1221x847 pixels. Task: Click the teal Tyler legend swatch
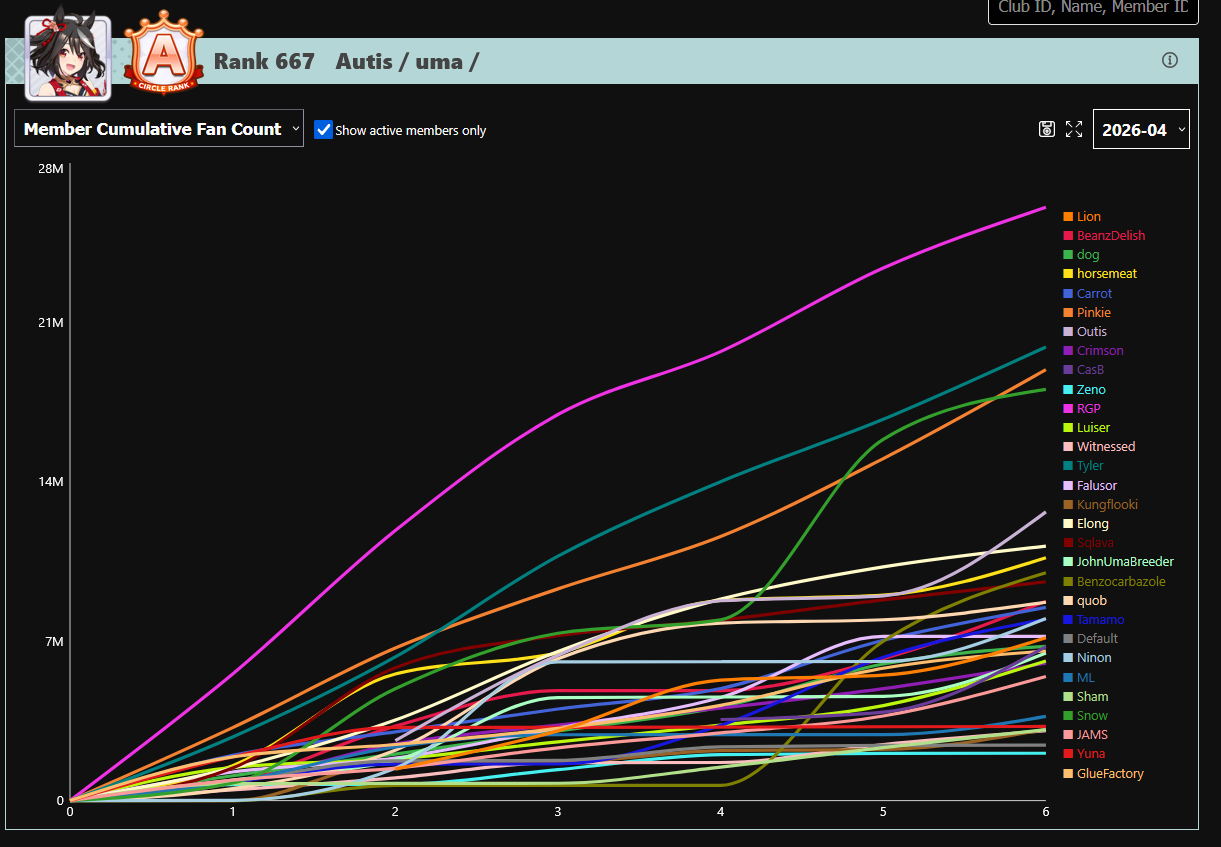click(1068, 466)
